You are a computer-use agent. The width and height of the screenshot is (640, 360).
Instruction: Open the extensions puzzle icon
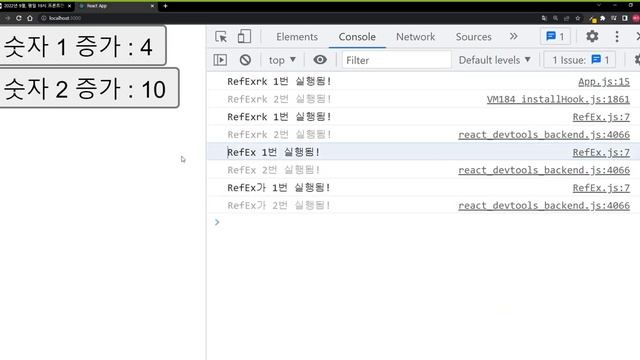click(602, 18)
